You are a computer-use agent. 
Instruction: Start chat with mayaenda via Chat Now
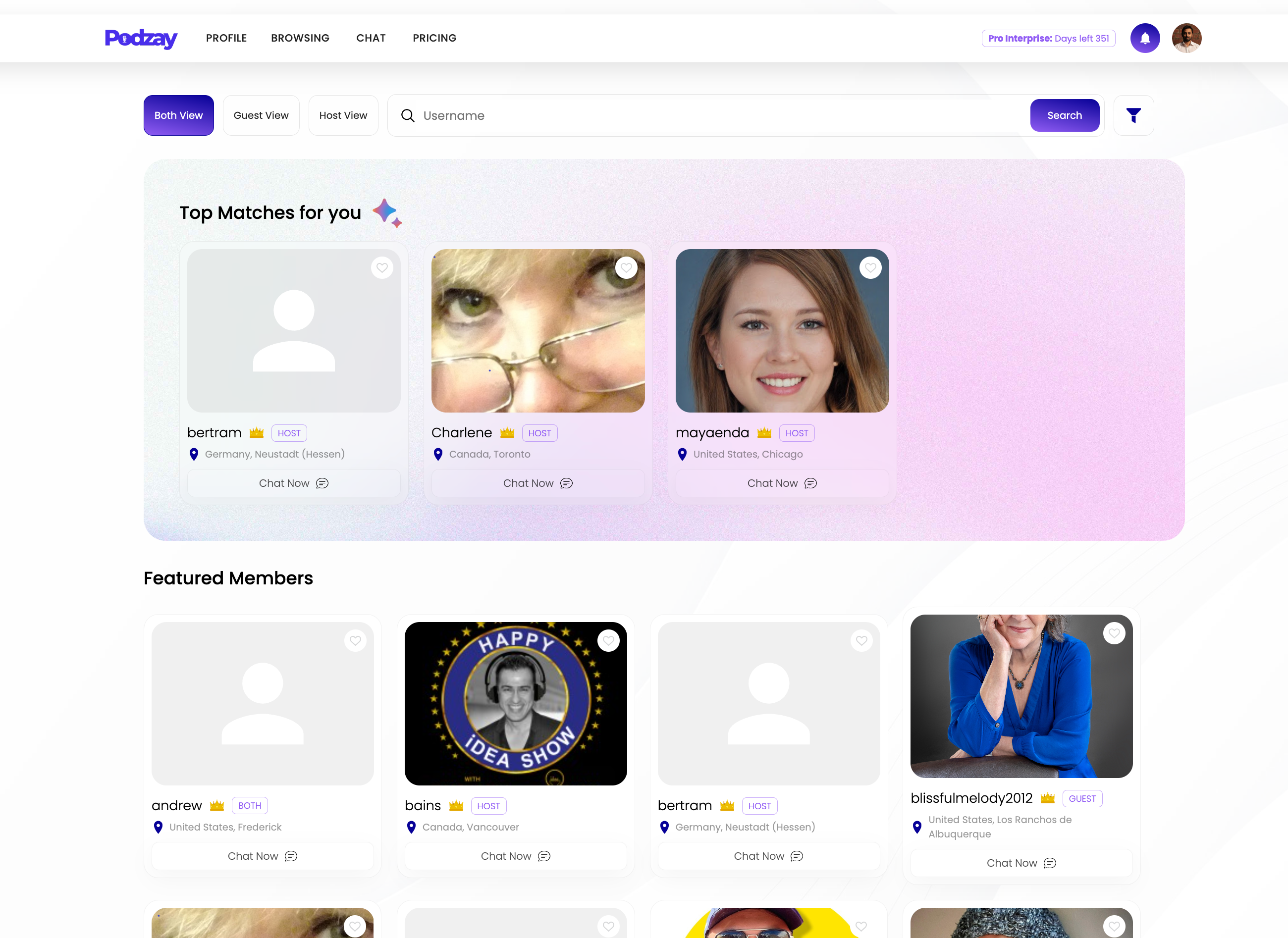(782, 483)
